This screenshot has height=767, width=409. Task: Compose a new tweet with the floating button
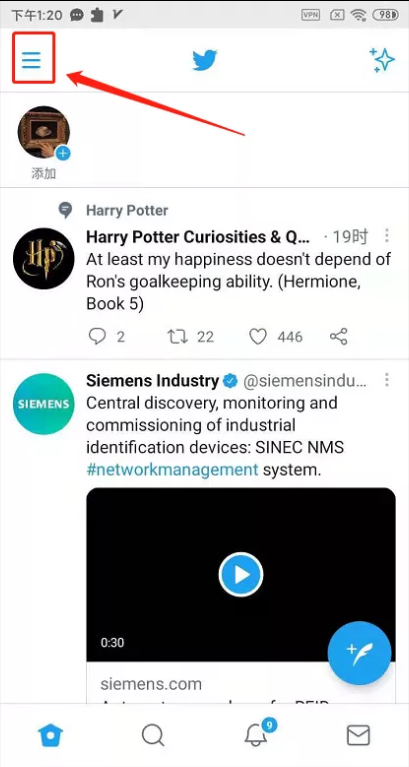360,653
